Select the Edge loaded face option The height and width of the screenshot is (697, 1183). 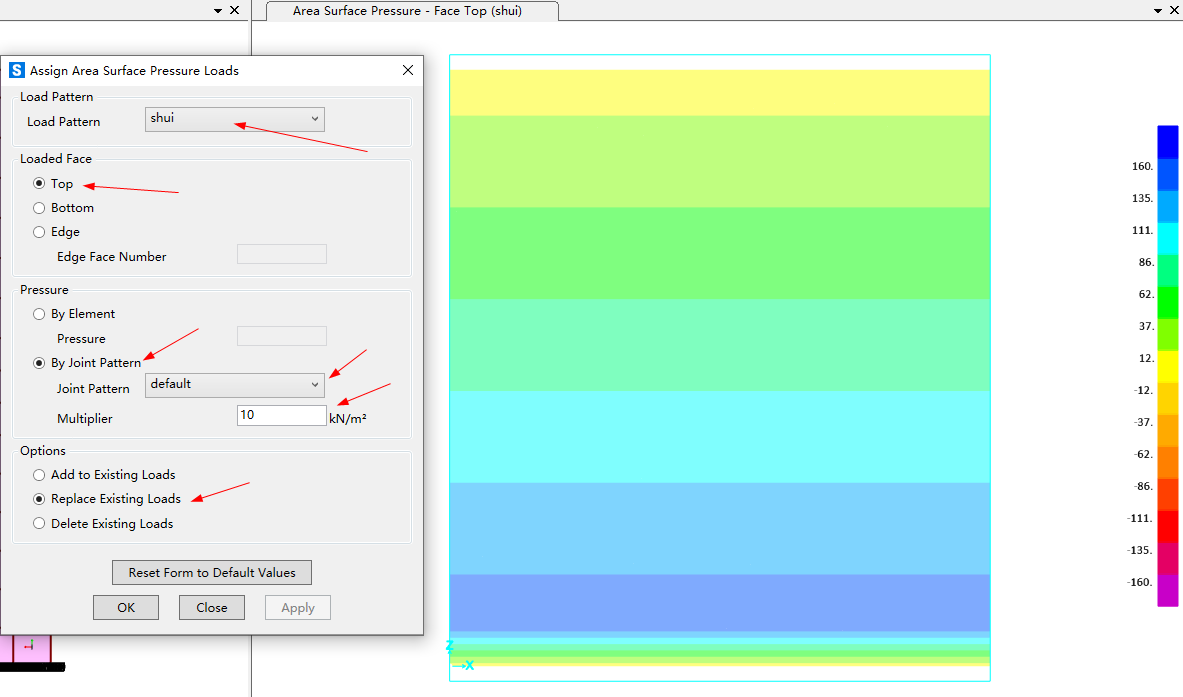click(40, 232)
